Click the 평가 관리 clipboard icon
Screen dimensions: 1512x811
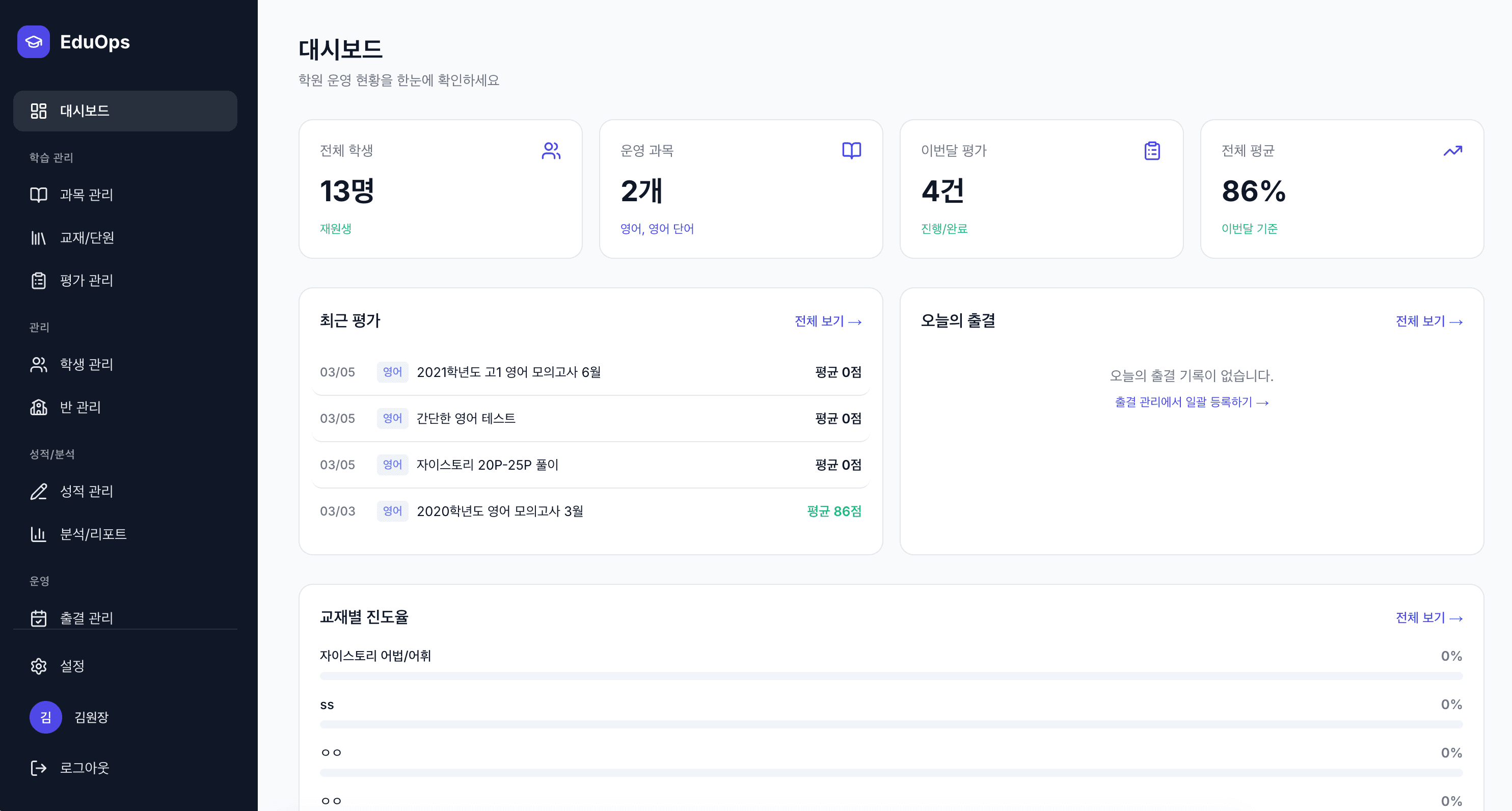pyautogui.click(x=38, y=281)
